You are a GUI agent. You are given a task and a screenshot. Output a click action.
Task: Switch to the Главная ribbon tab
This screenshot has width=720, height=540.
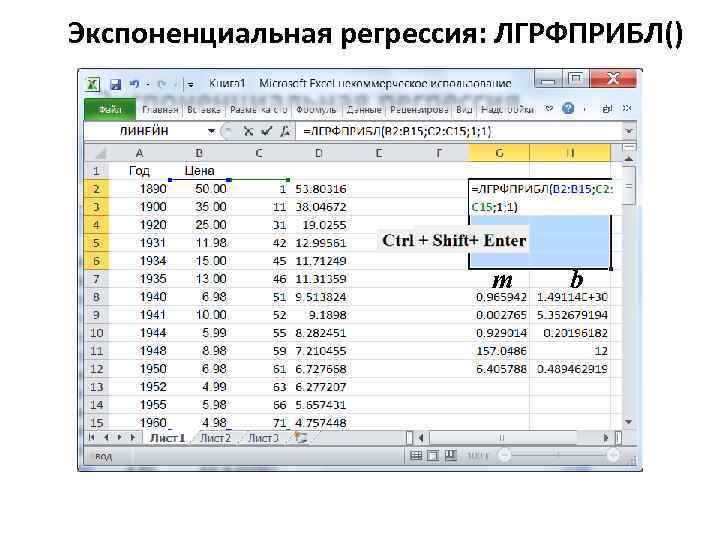click(x=160, y=110)
